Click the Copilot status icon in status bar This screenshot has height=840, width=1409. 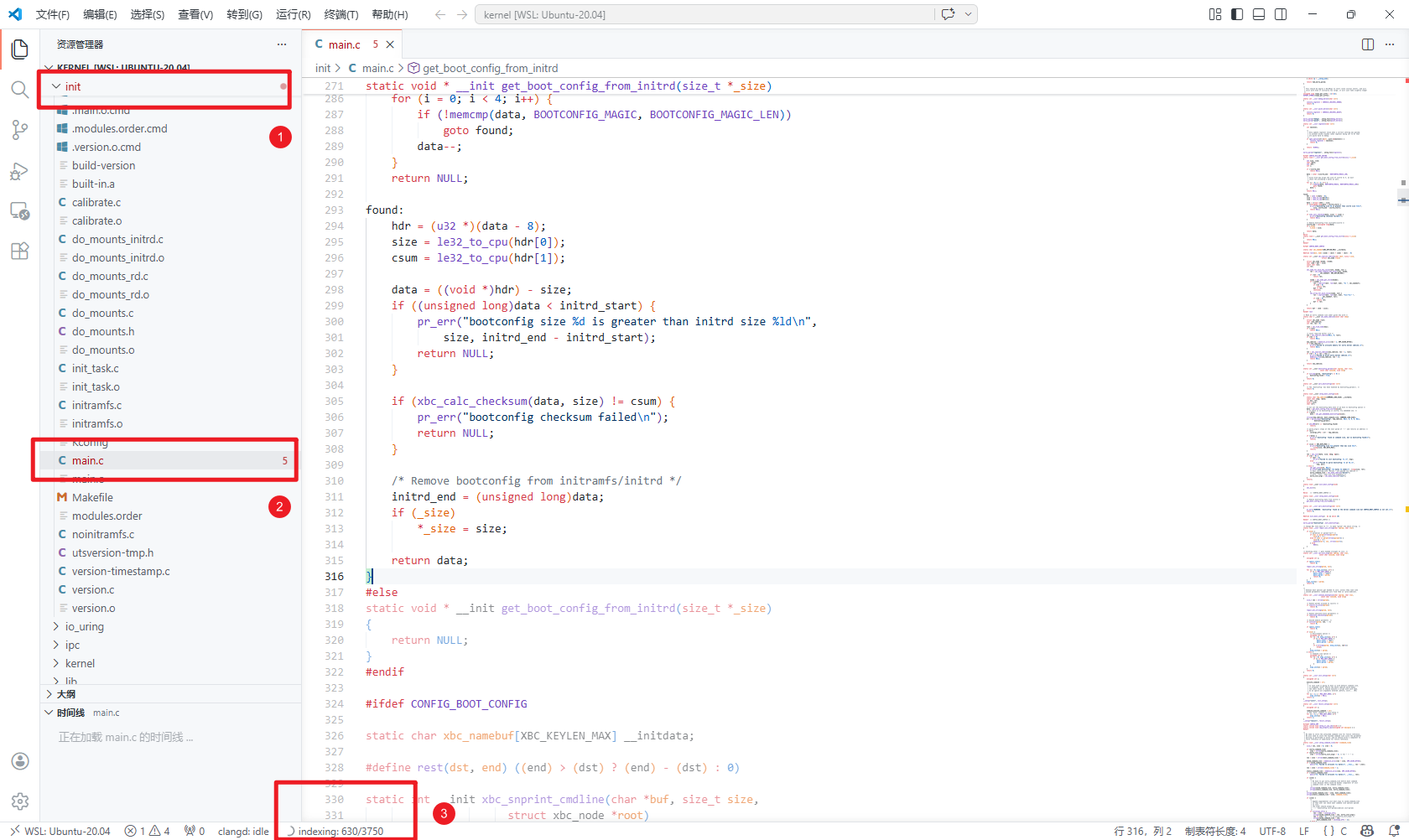(x=1367, y=832)
